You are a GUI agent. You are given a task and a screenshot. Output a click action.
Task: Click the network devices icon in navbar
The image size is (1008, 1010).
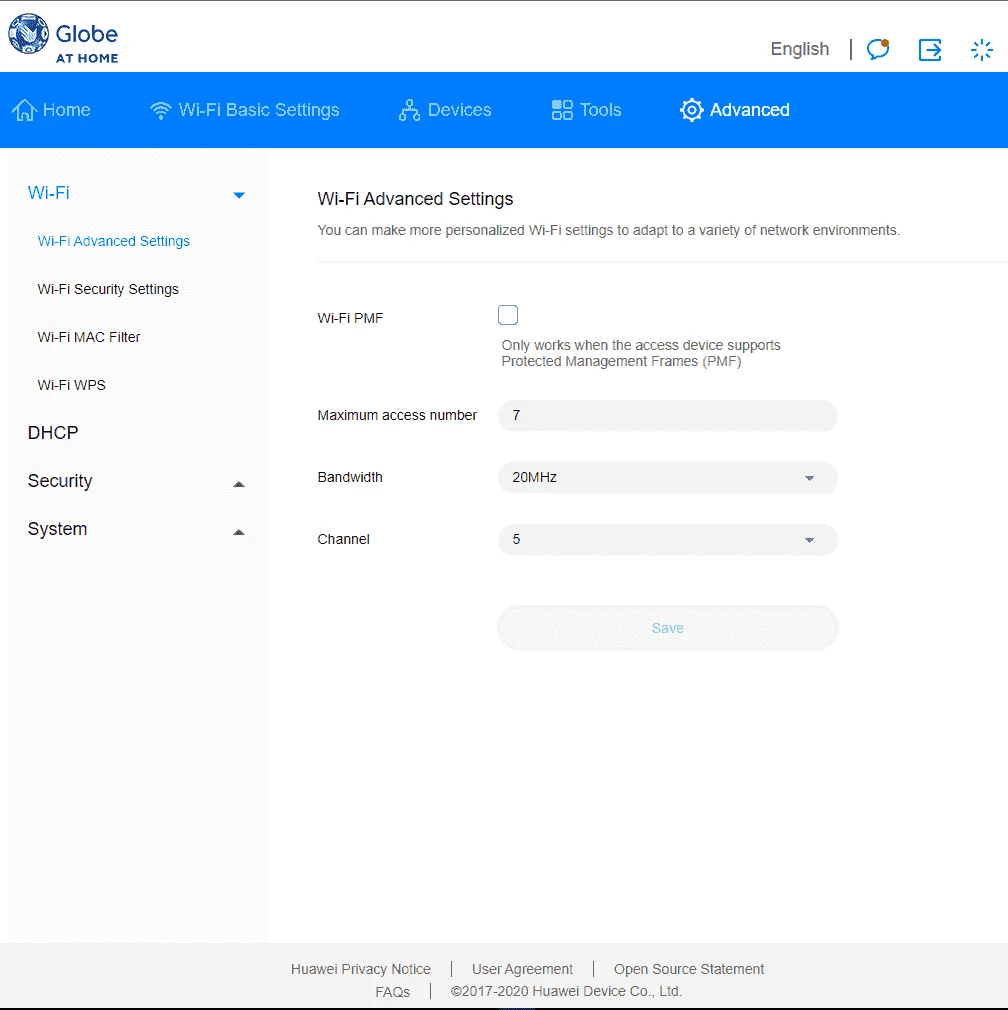point(409,110)
